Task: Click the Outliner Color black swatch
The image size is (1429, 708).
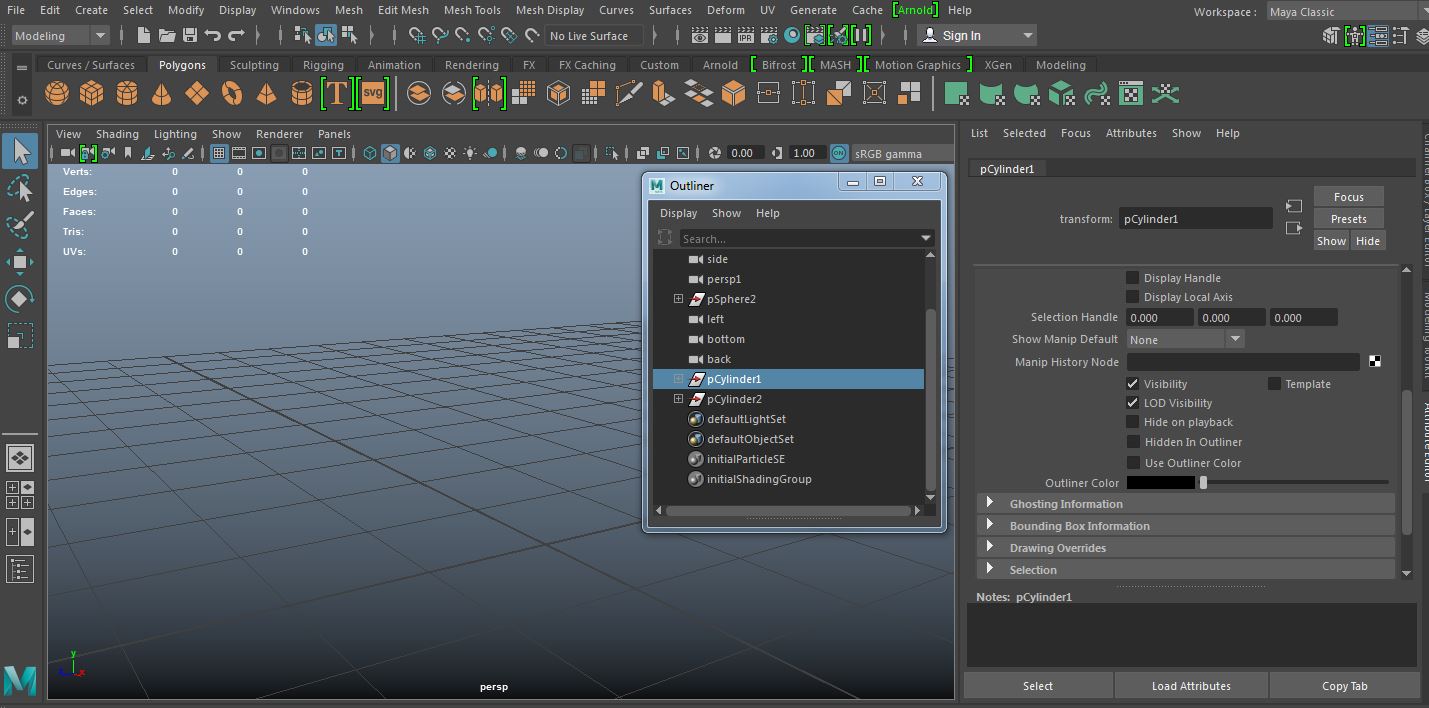Action: 1161,483
